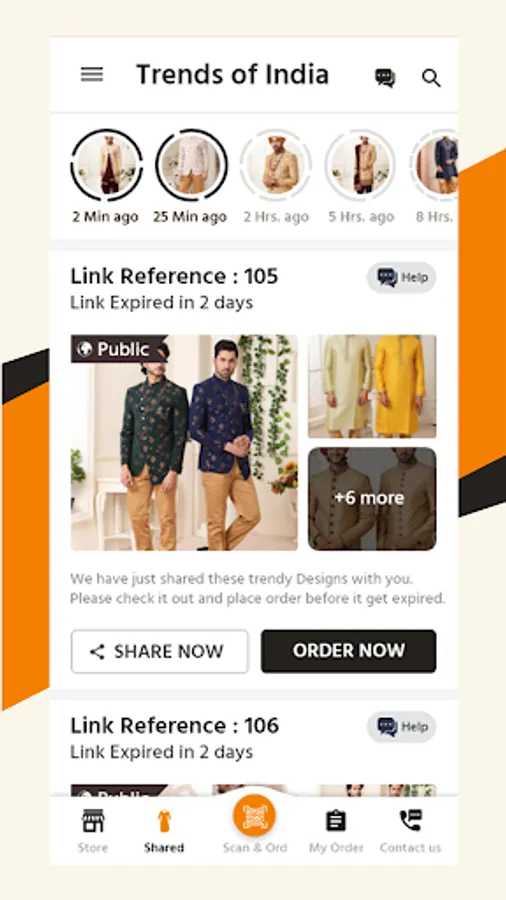
Task: Tap the search magnifier icon
Action: click(x=431, y=77)
